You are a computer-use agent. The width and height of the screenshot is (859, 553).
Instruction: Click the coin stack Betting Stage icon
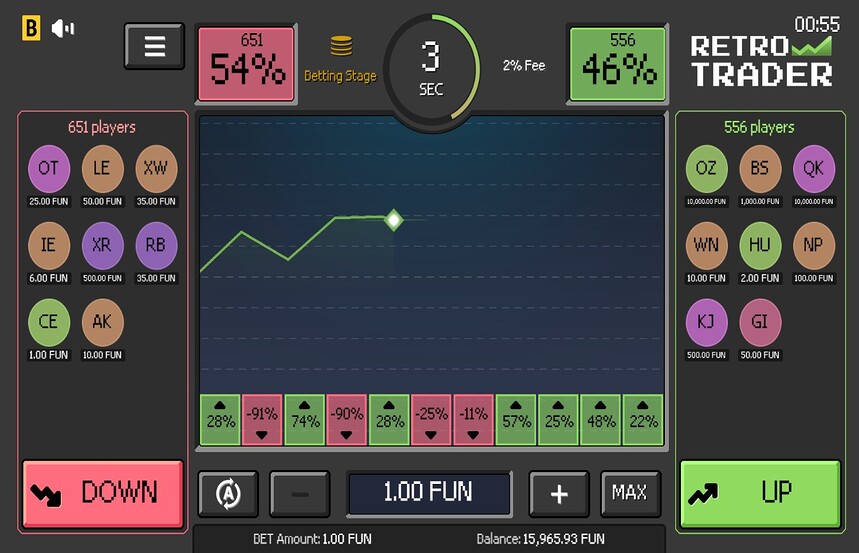pyautogui.click(x=341, y=46)
